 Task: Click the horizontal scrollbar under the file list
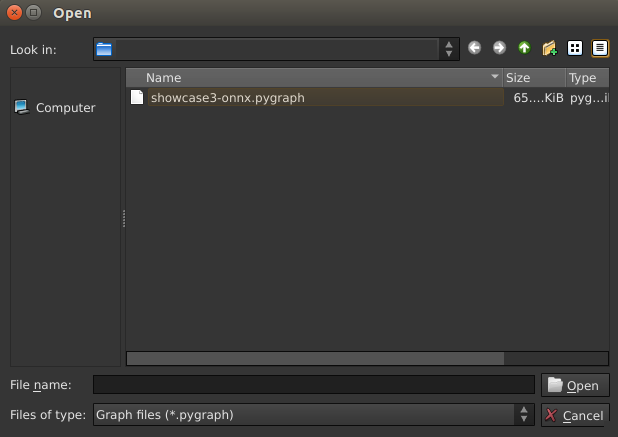(x=315, y=357)
